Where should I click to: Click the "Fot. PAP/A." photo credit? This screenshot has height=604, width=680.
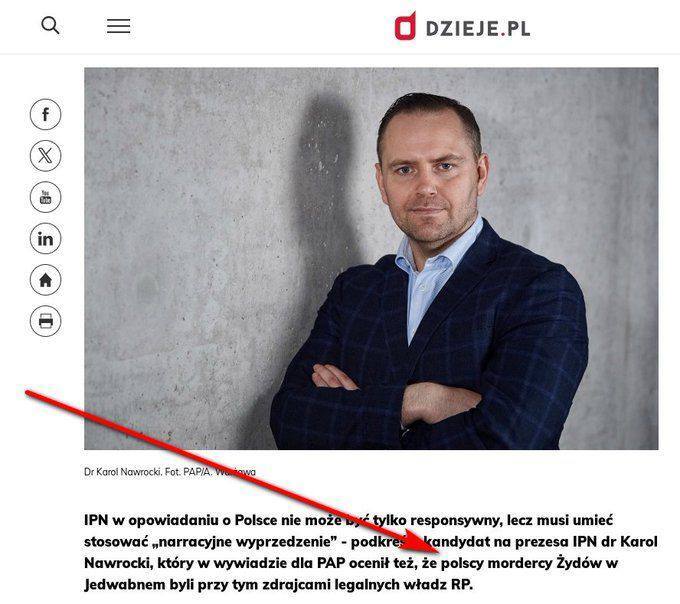(189, 472)
